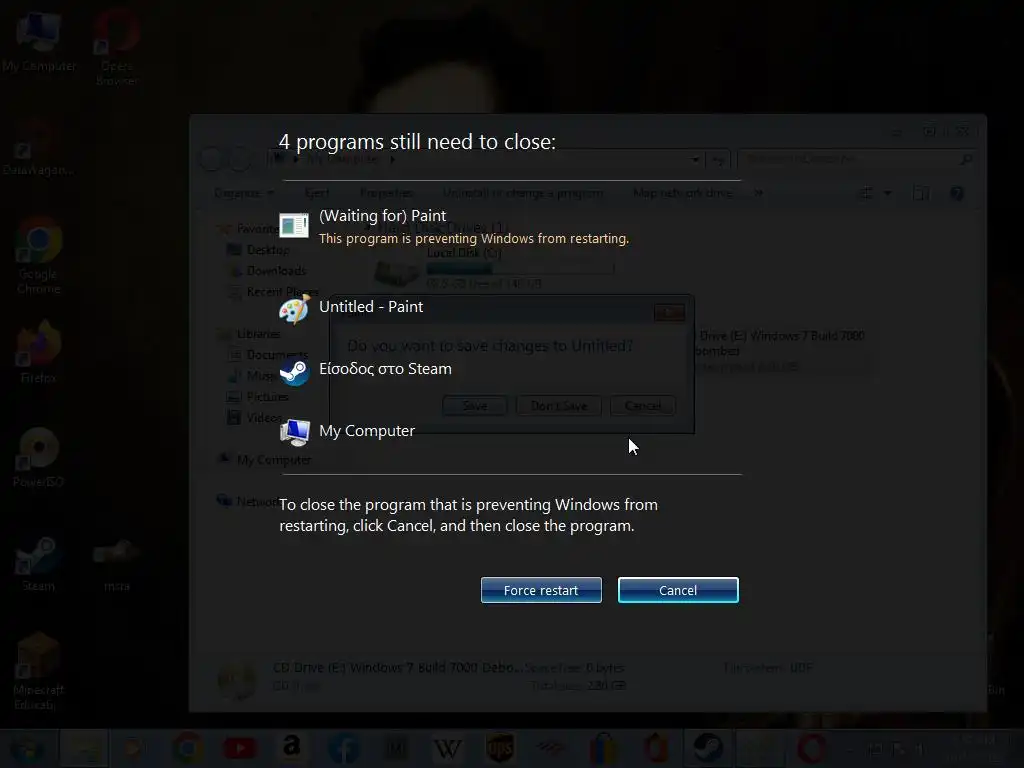Open the Firefox desktop shortcut
The width and height of the screenshot is (1024, 768).
(x=39, y=351)
